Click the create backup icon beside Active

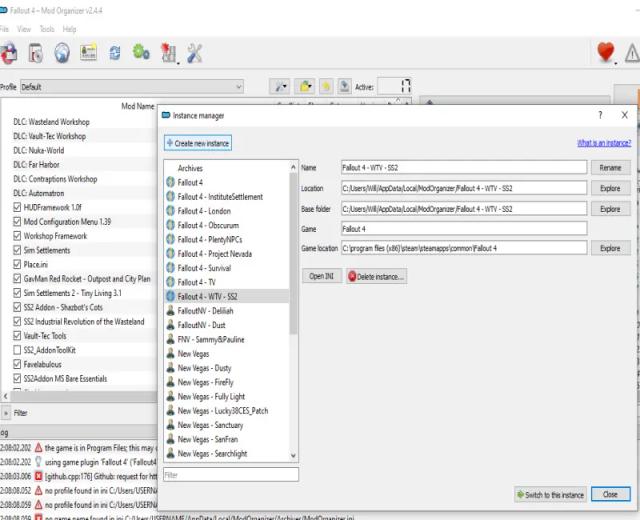[x=344, y=87]
